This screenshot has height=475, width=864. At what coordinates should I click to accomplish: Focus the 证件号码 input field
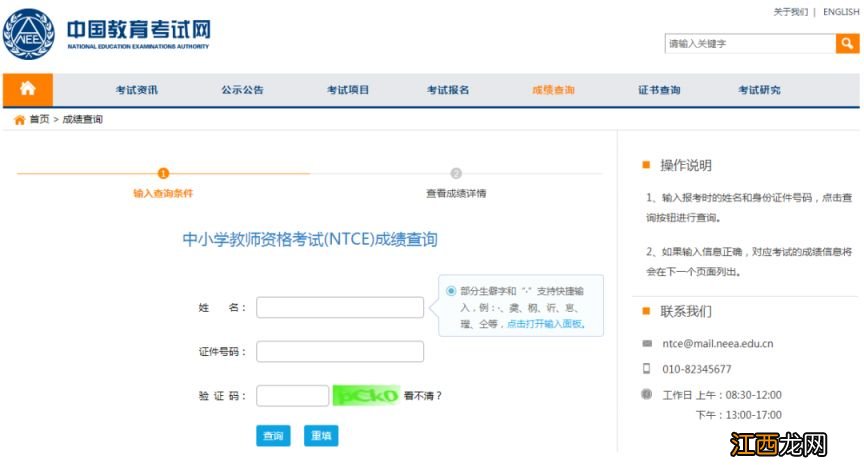(340, 352)
